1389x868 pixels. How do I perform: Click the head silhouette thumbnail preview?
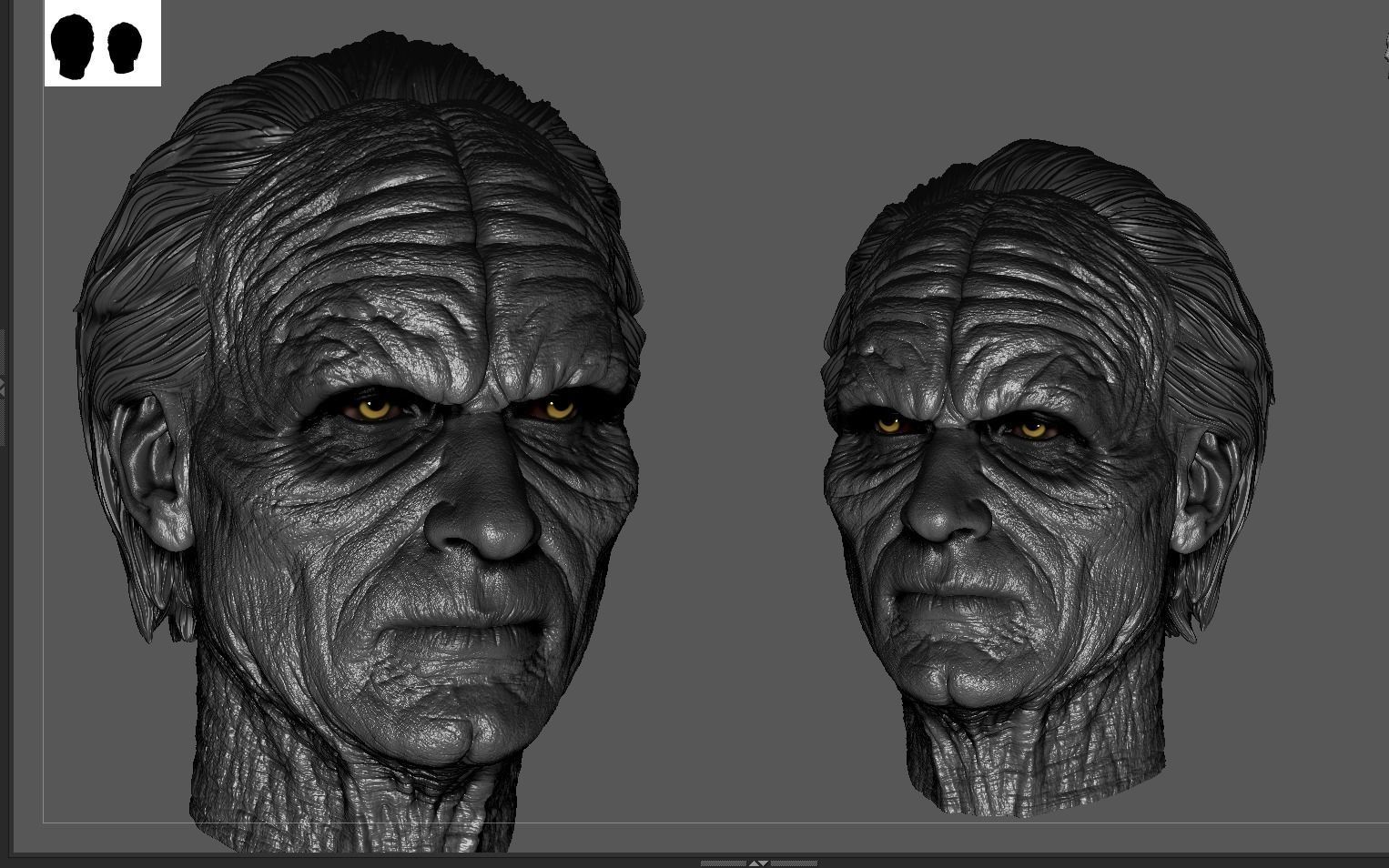pos(103,43)
